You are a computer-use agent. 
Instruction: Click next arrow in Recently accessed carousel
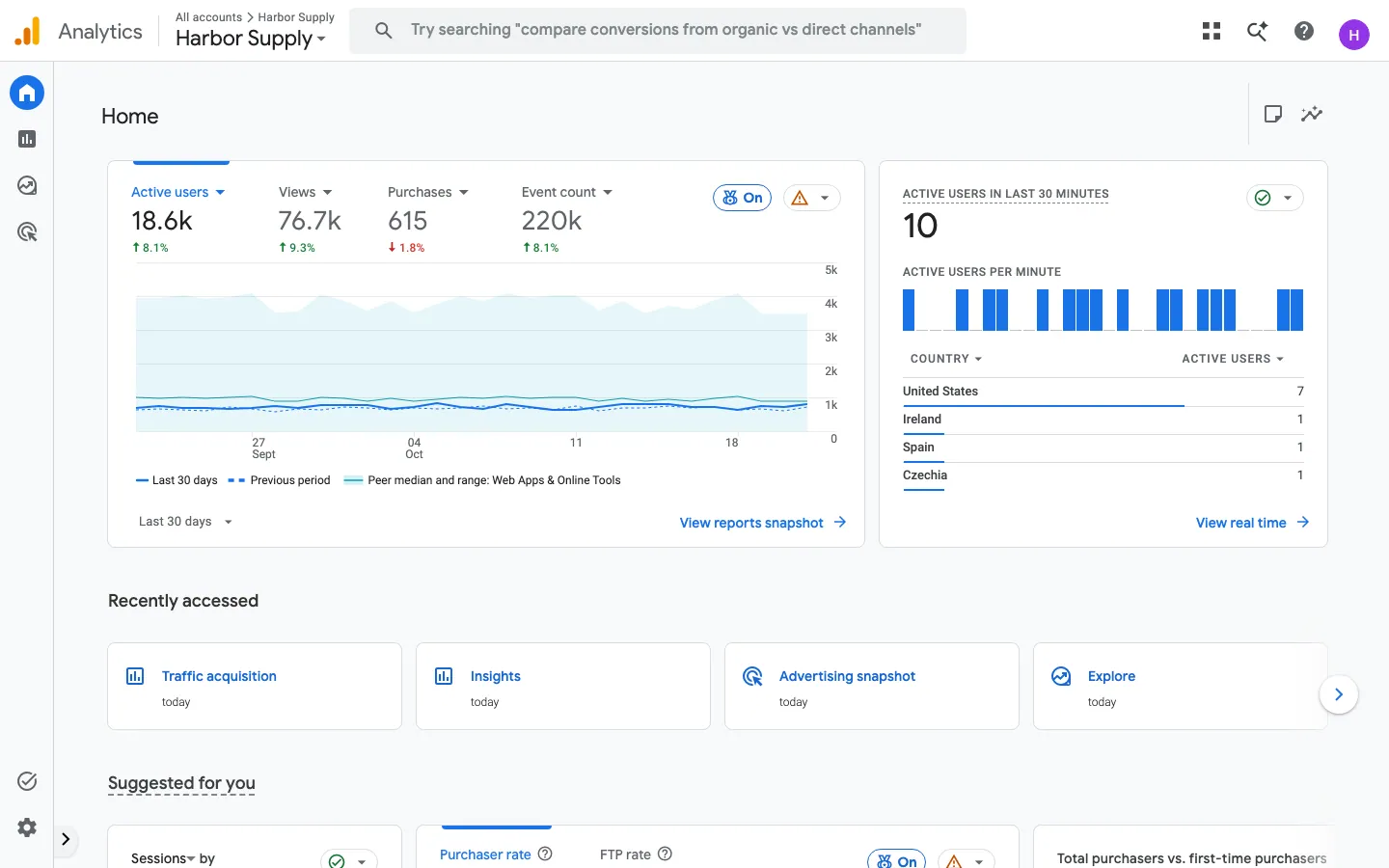1339,694
